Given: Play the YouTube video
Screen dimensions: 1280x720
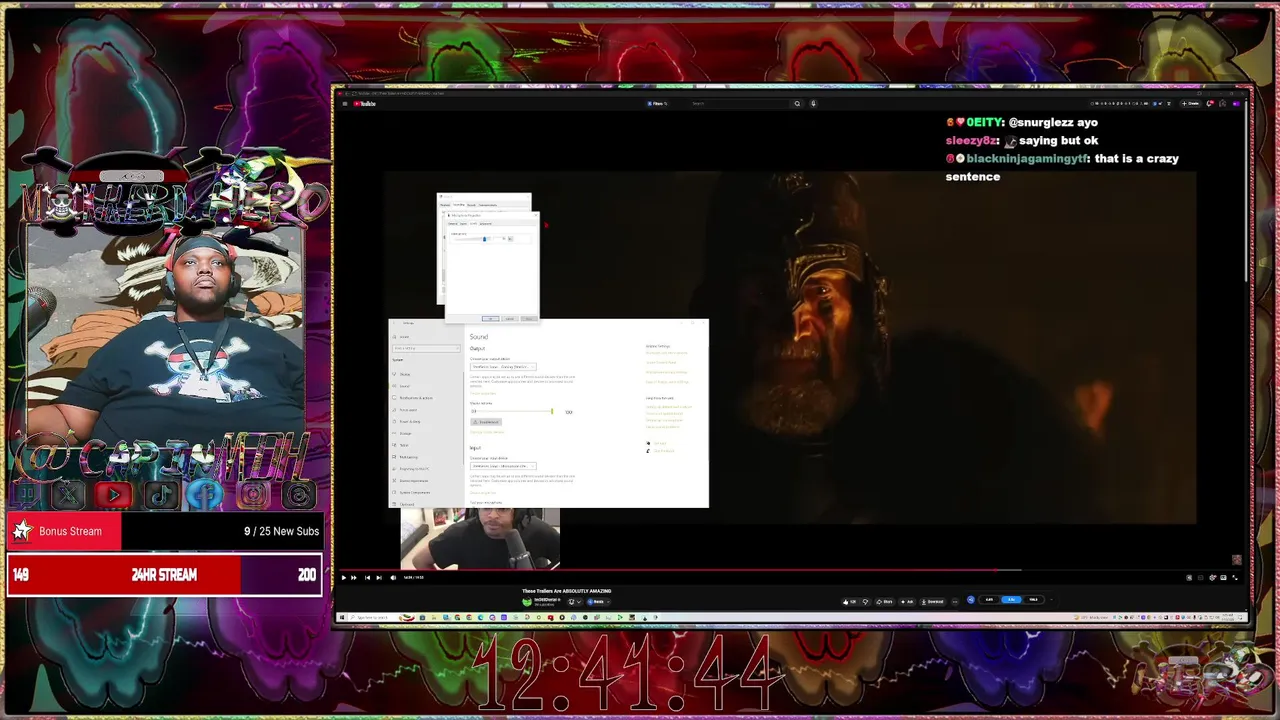Looking at the screenshot, I should click(x=343, y=577).
